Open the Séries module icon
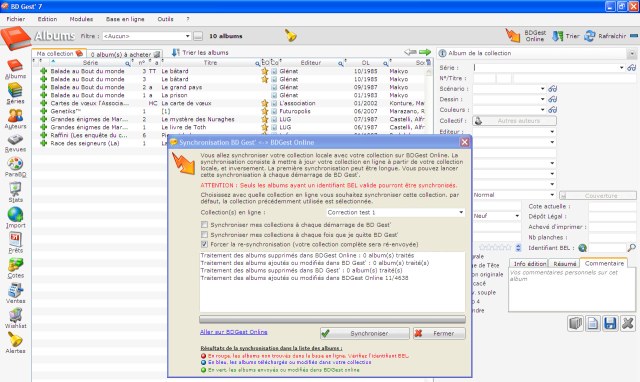Image resolution: width=640 pixels, height=382 pixels. (15, 93)
